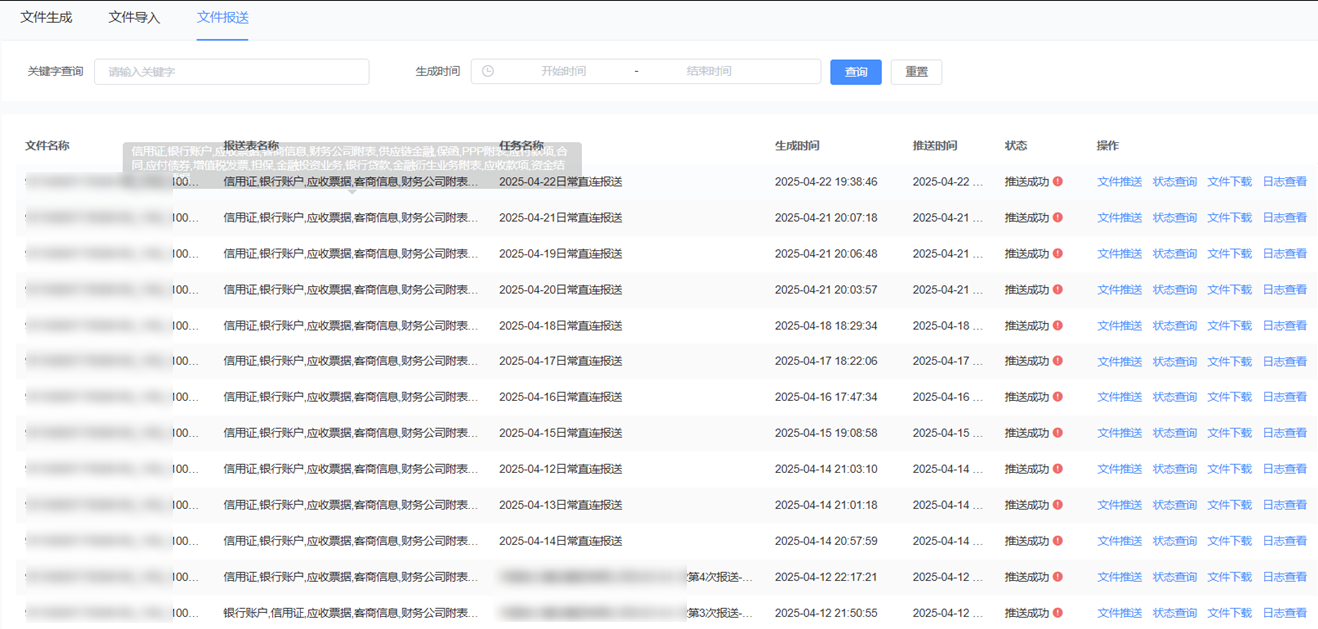Click the red alert icon in the 2025-04-14 20:57:59 row

[1058, 541]
